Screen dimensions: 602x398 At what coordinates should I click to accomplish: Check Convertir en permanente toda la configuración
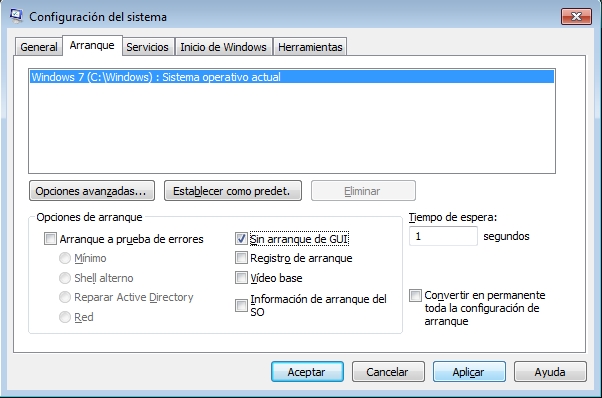tap(415, 296)
